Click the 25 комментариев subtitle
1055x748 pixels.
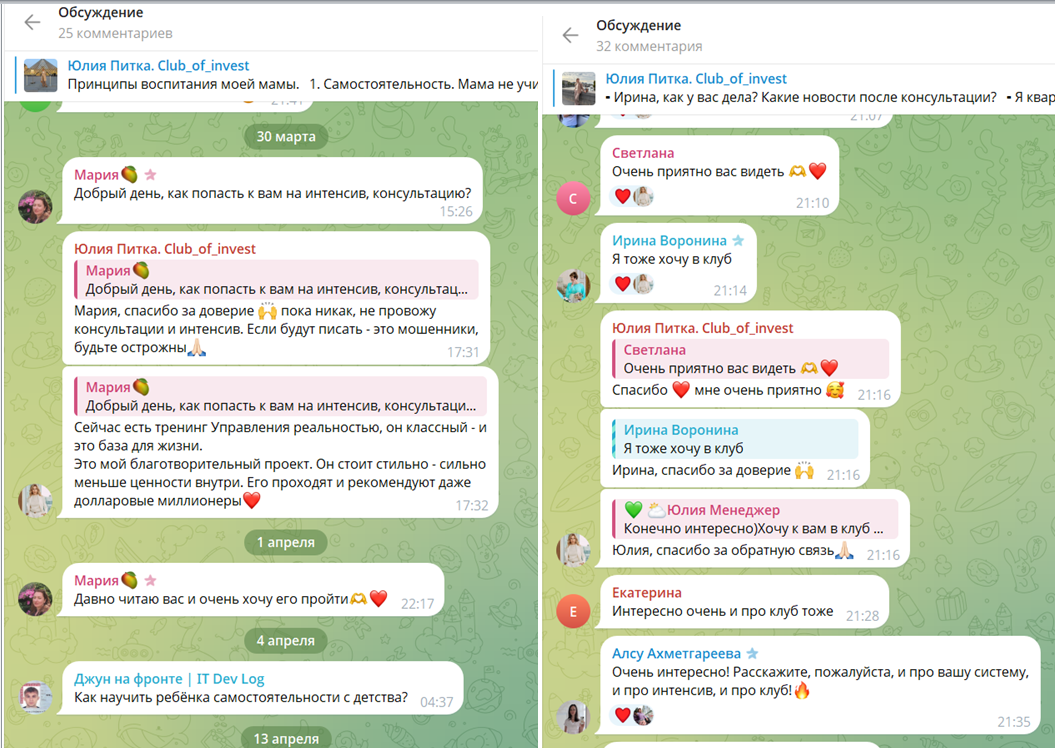click(115, 33)
